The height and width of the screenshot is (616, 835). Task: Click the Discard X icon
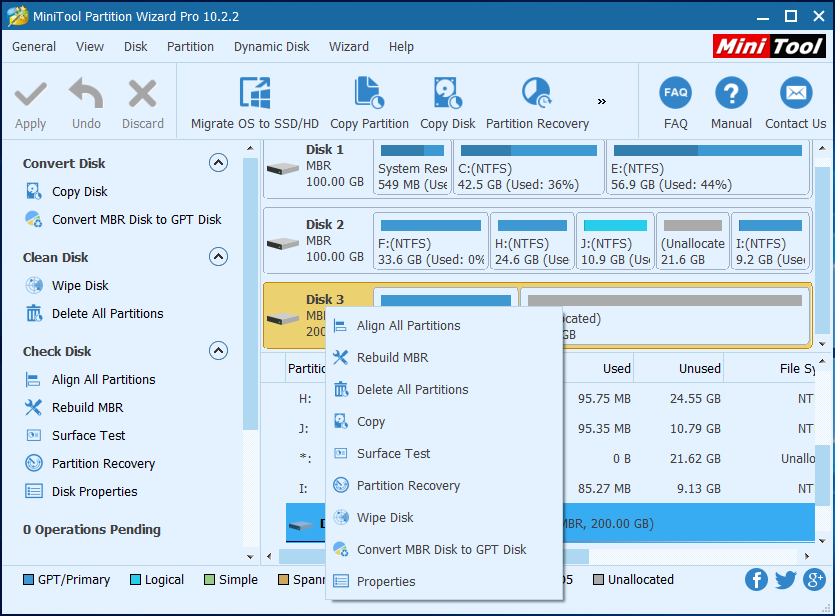[x=142, y=94]
